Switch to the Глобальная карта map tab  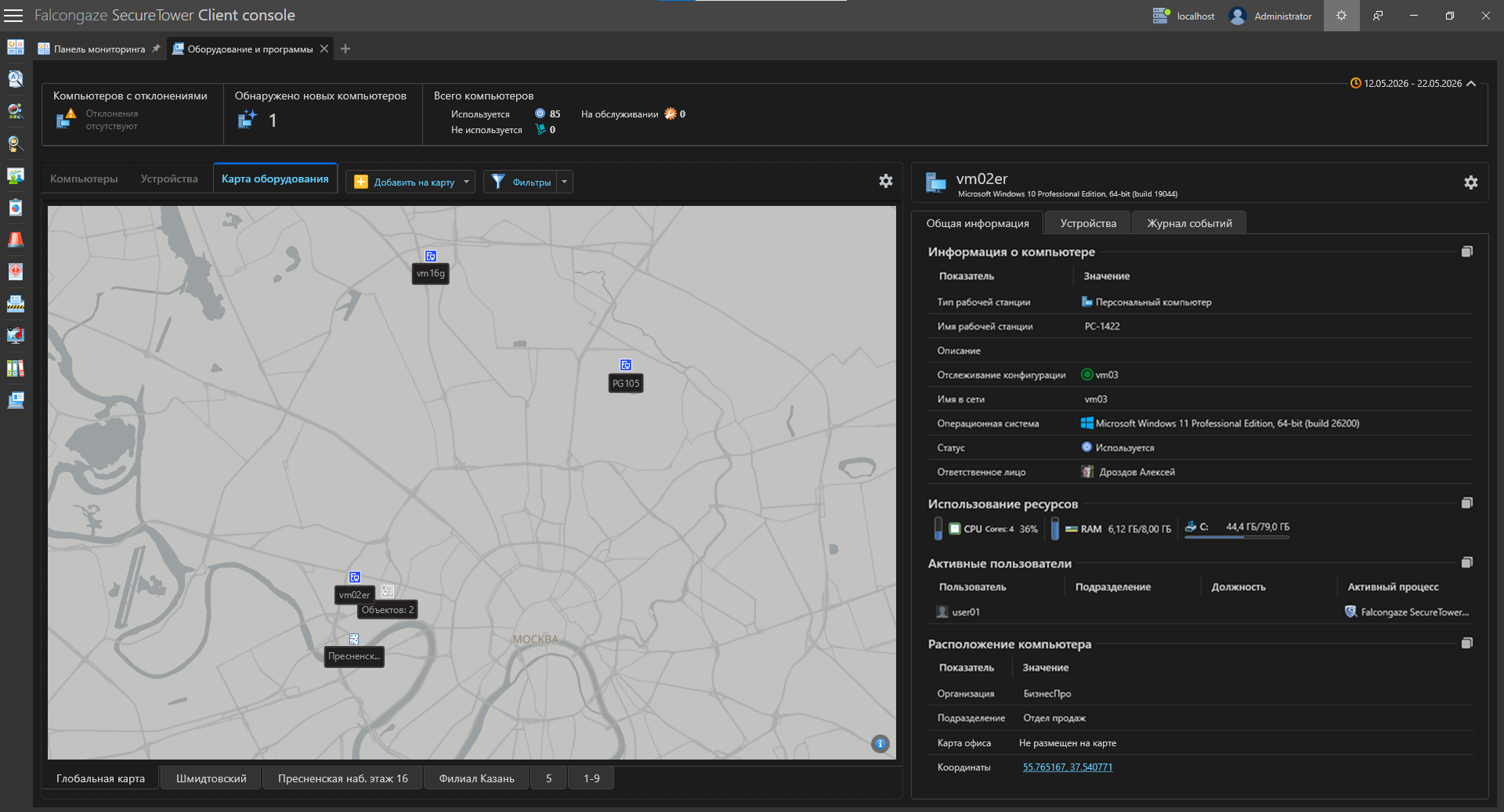tap(100, 778)
